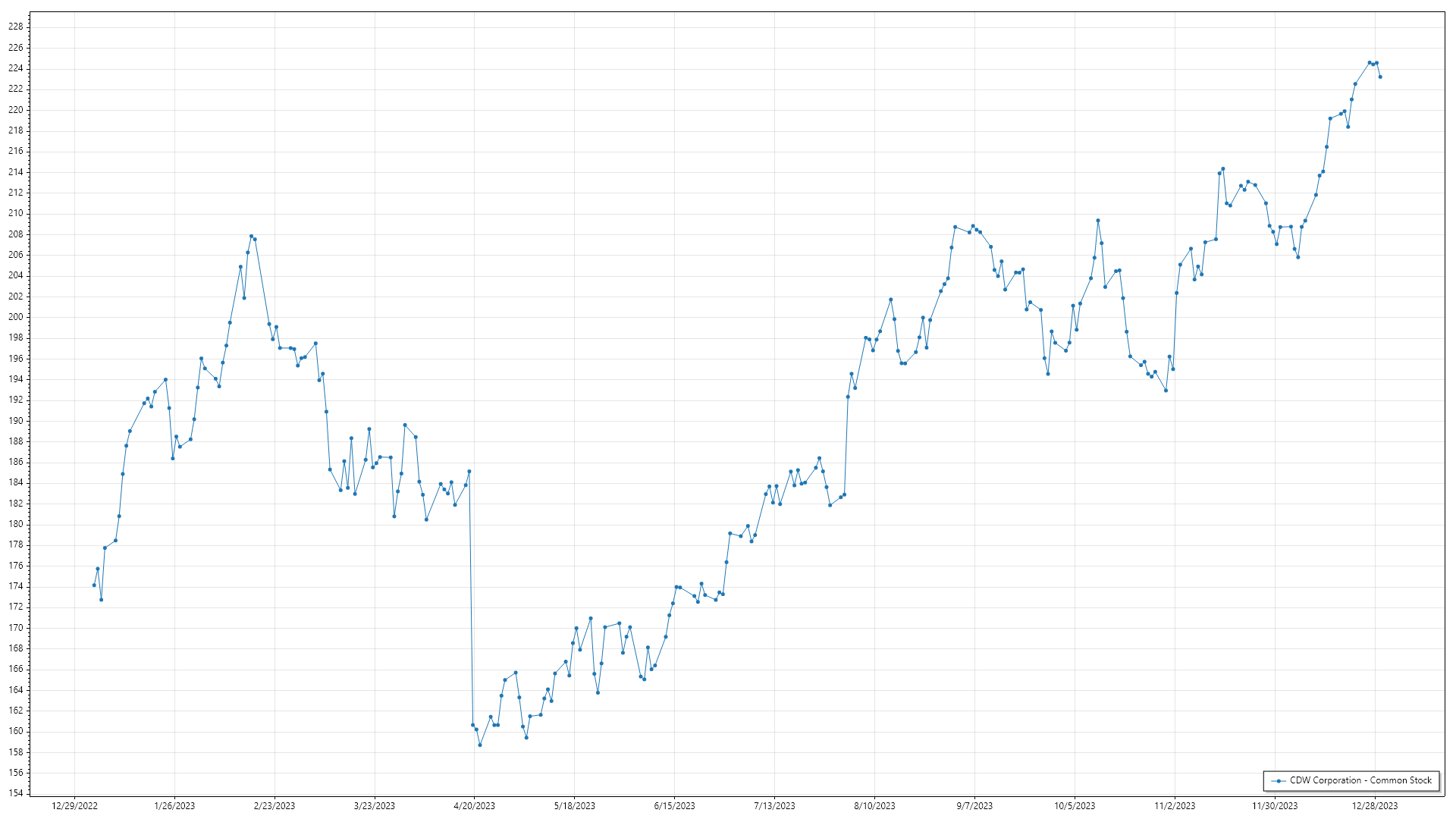Click the 228 y-axis value label
The height and width of the screenshot is (819, 1456).
15,27
